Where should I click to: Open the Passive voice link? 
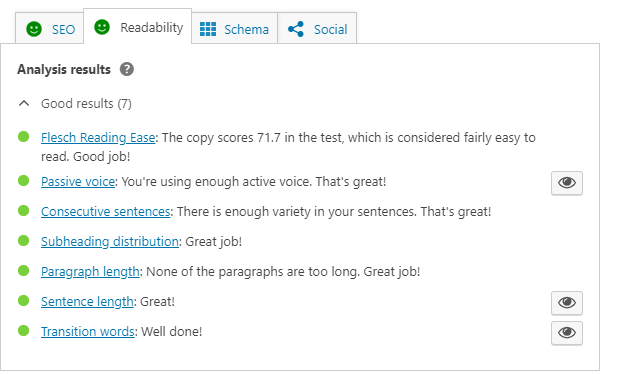coord(78,181)
